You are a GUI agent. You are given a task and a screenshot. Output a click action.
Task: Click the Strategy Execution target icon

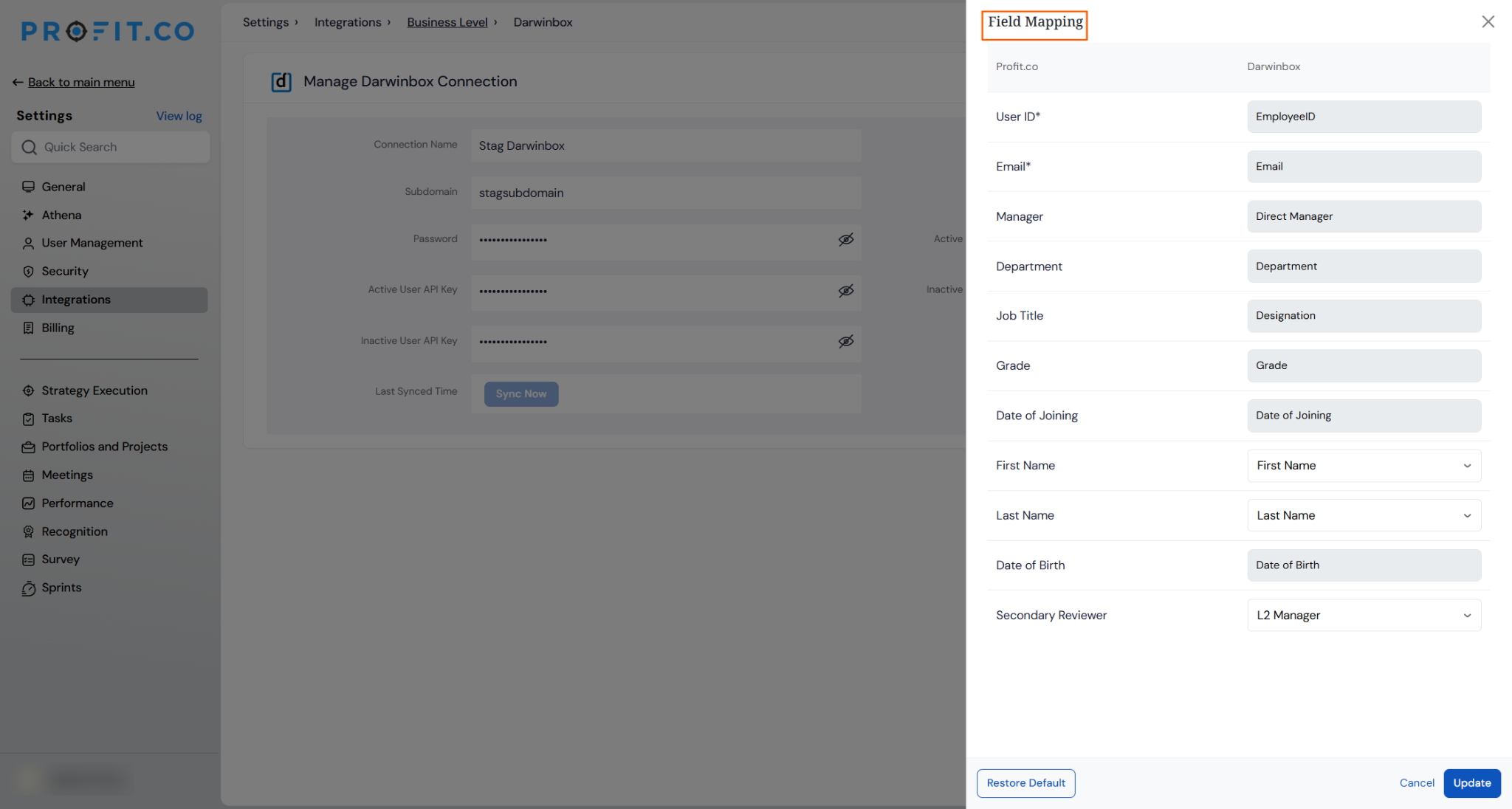pyautogui.click(x=28, y=390)
